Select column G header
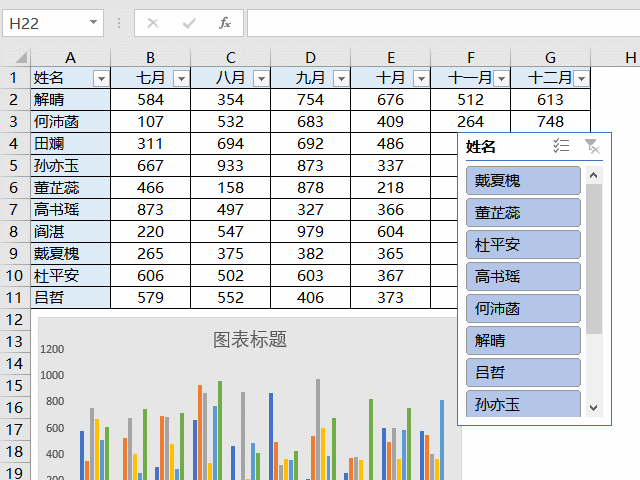 coord(551,58)
